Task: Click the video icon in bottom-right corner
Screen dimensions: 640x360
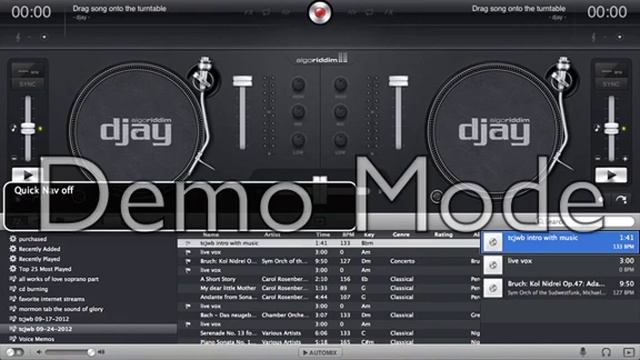Action: 629,352
